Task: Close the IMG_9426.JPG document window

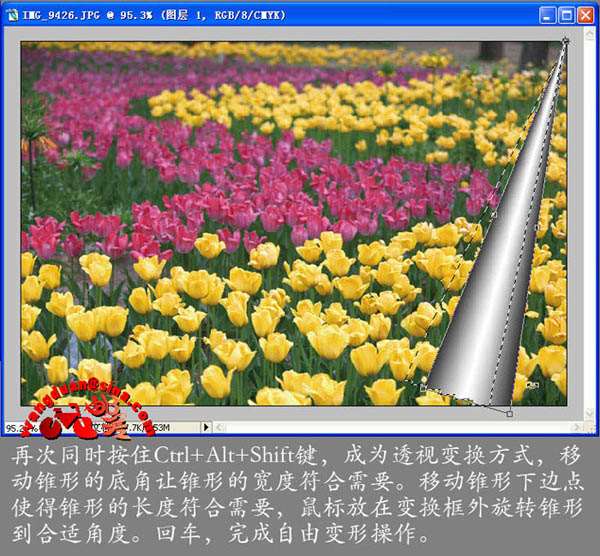Action: tap(584, 15)
